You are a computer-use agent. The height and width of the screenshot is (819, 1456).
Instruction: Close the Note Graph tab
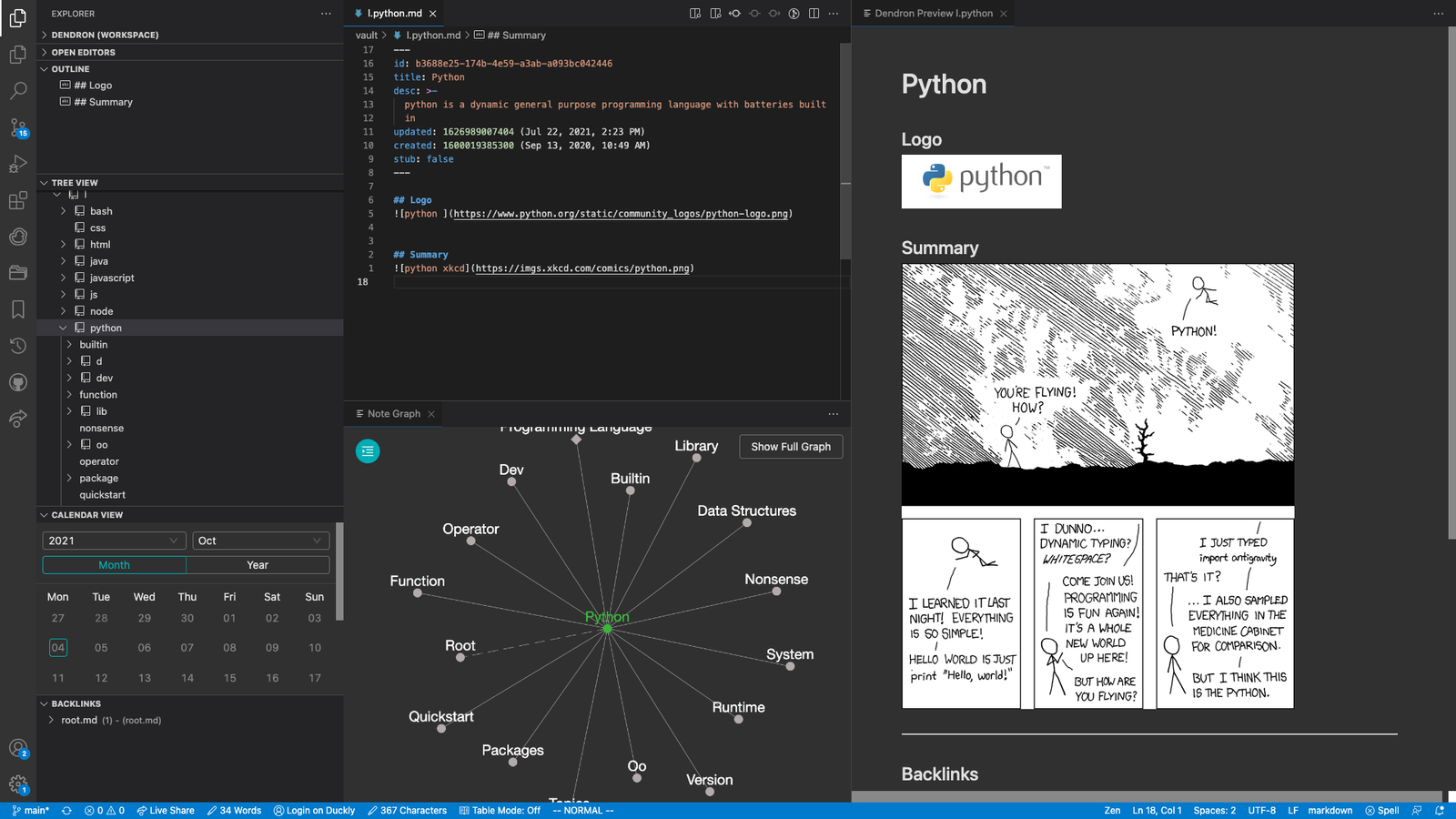(x=431, y=414)
